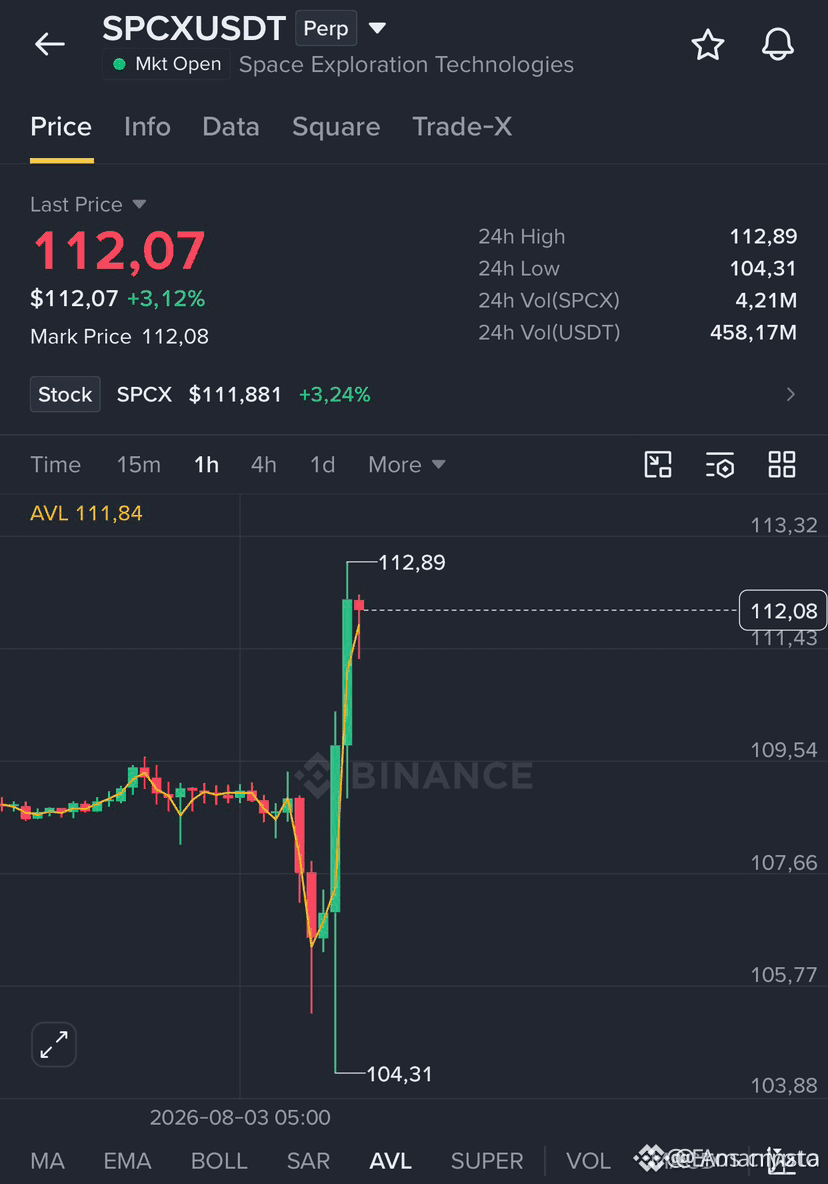
Task: Expand chart to fullscreen
Action: (x=54, y=1044)
